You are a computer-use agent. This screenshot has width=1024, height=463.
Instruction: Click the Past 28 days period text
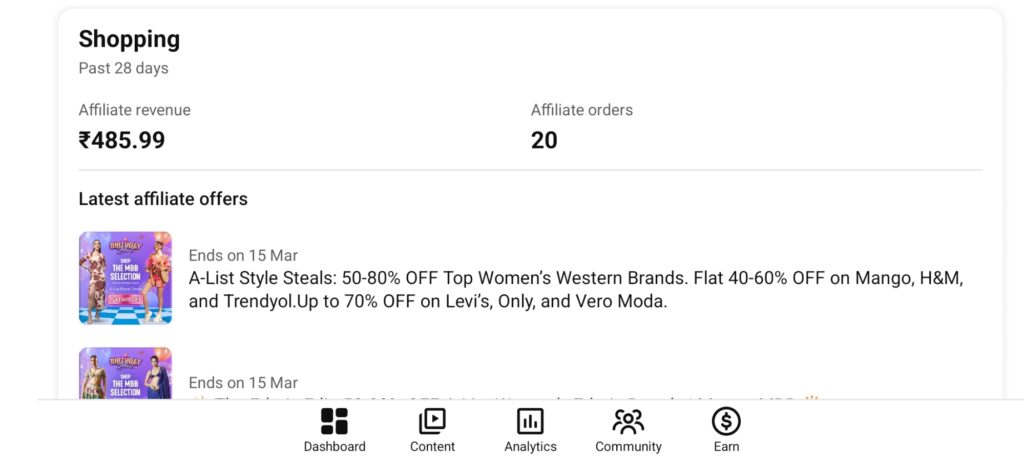(123, 69)
